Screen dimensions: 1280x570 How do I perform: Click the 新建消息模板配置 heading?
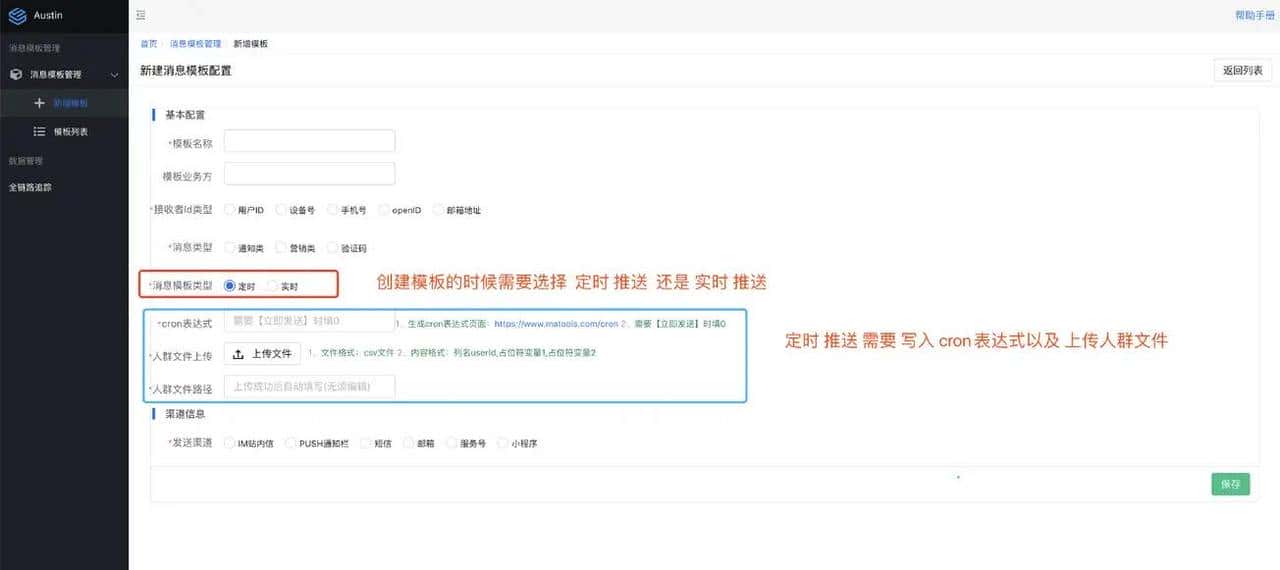186,71
